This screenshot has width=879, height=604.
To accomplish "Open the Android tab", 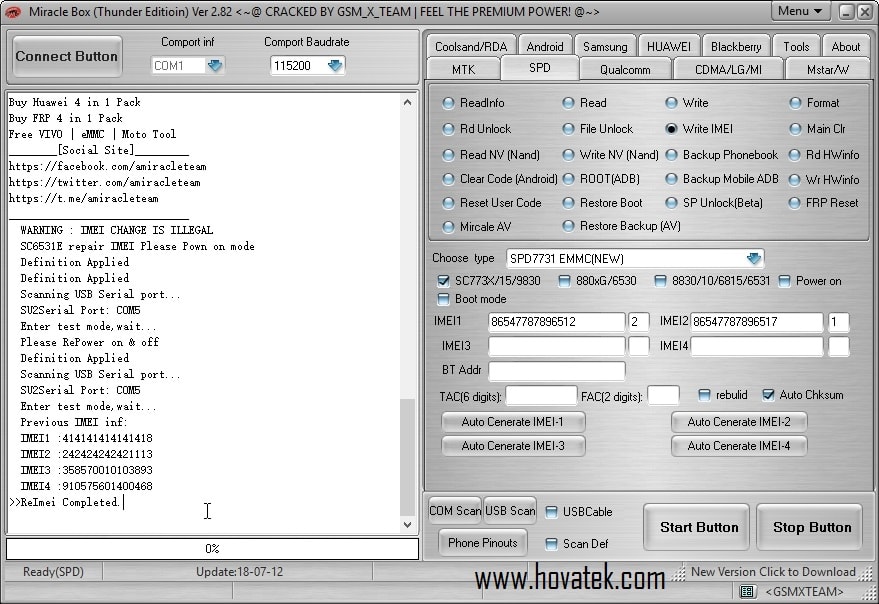I will 545,47.
